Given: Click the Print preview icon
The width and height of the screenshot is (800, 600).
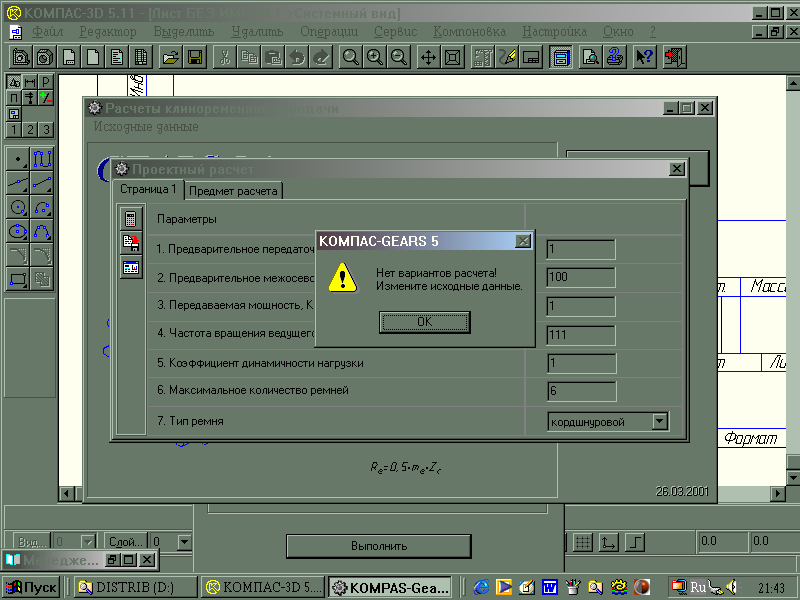Looking at the screenshot, I should click(x=590, y=57).
